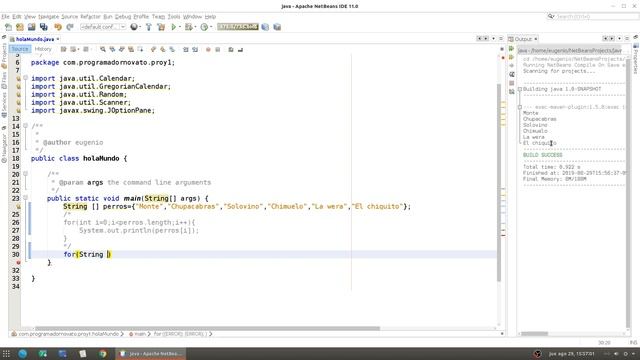Screen dimensions: 640x360
Task: Click the editor horizontal scrollbar
Action: point(207,328)
